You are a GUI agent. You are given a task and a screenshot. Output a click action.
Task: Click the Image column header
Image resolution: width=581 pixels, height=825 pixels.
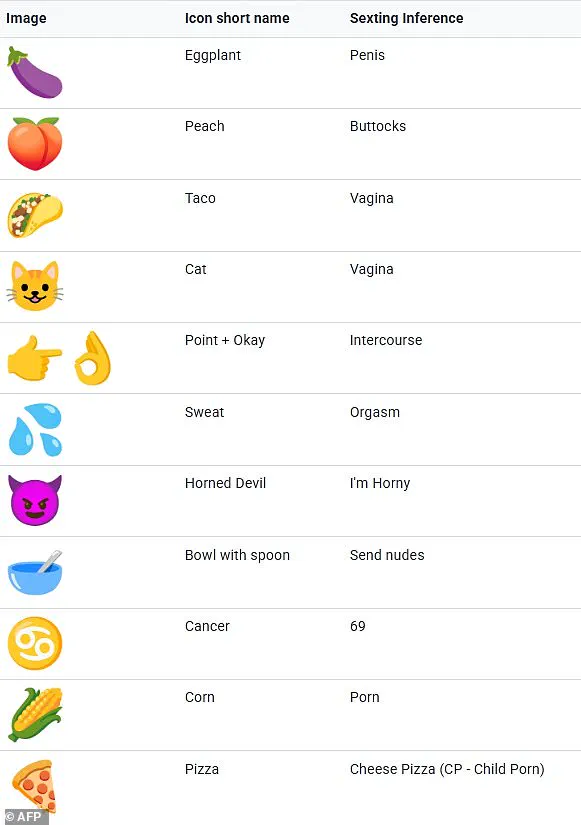point(26,18)
